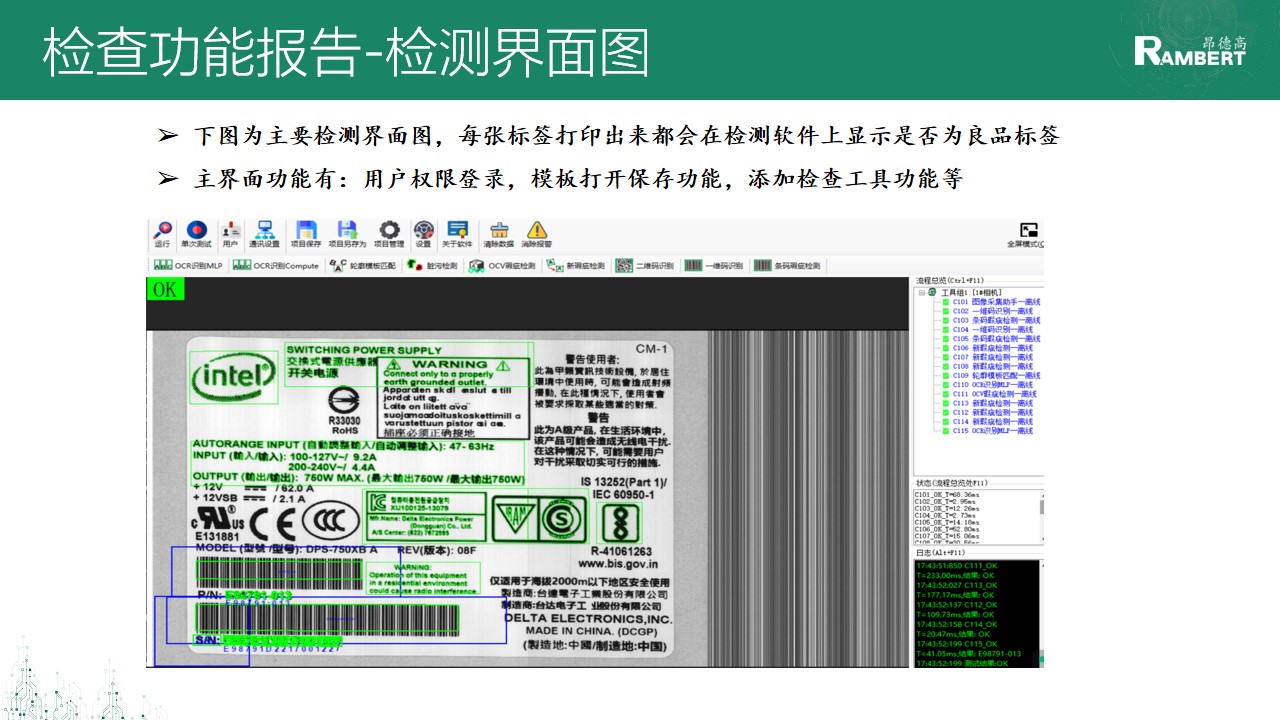Select C110 OCR识别MLP tree item

tap(992, 385)
